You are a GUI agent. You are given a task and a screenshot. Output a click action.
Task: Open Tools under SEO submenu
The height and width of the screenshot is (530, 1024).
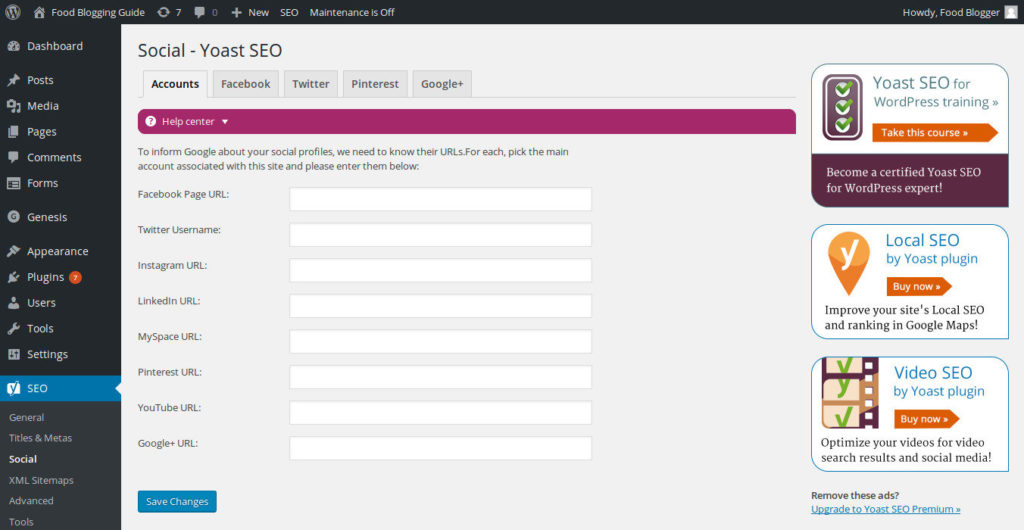(21, 522)
